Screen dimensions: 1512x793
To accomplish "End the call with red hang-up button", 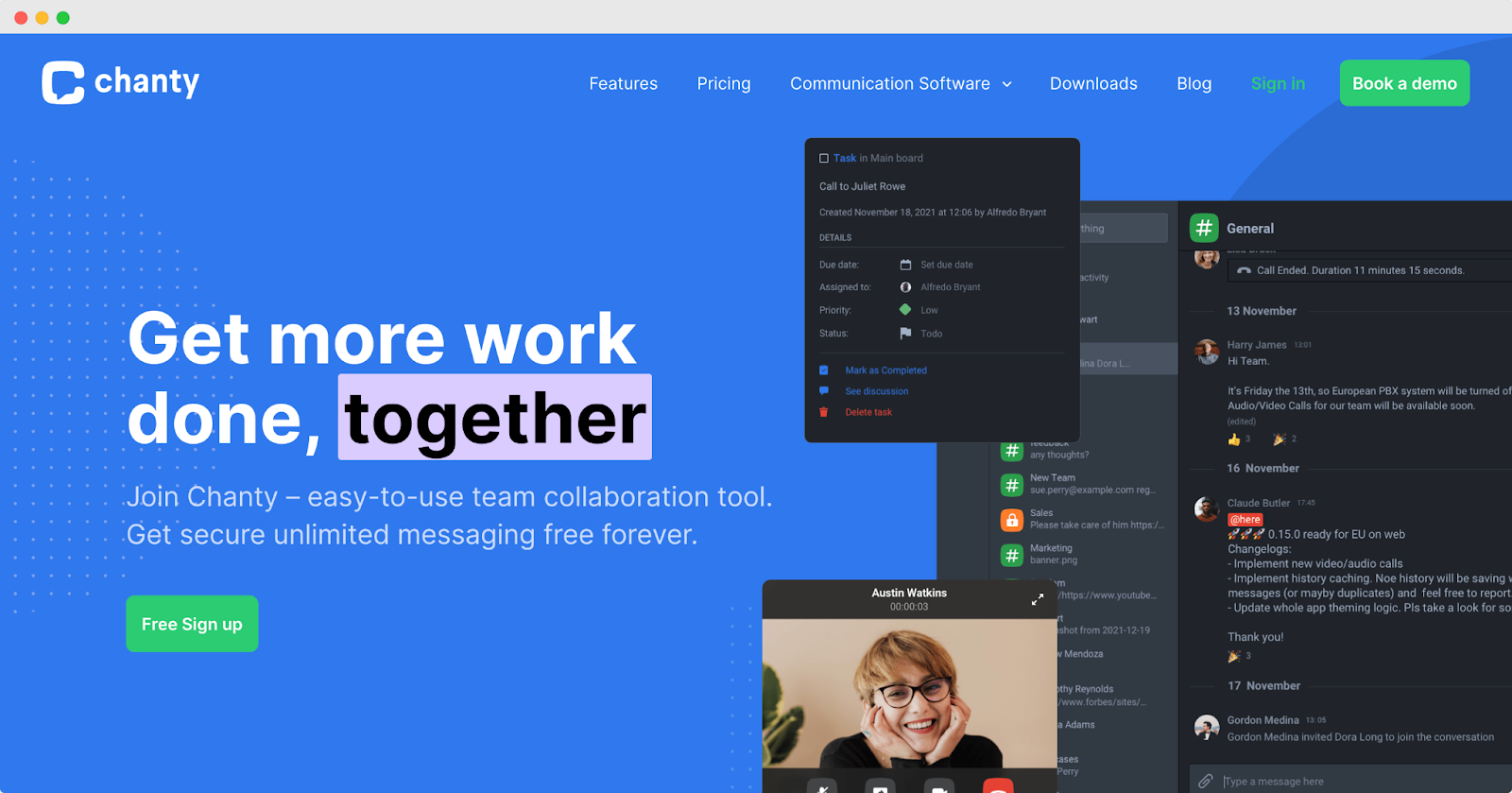I will click(998, 786).
